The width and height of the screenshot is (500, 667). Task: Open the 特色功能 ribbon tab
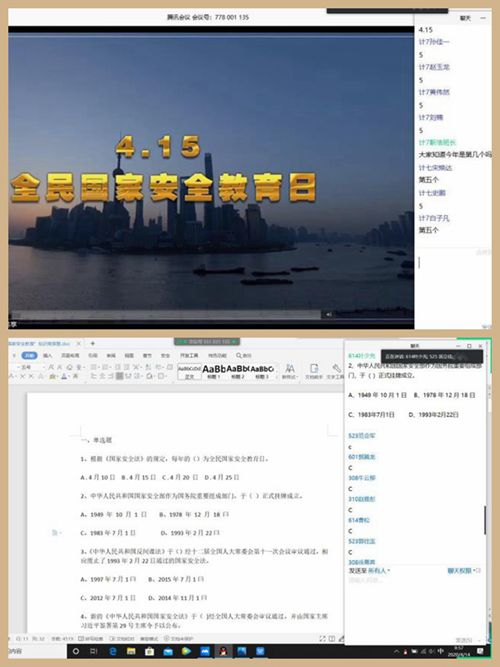(x=217, y=355)
